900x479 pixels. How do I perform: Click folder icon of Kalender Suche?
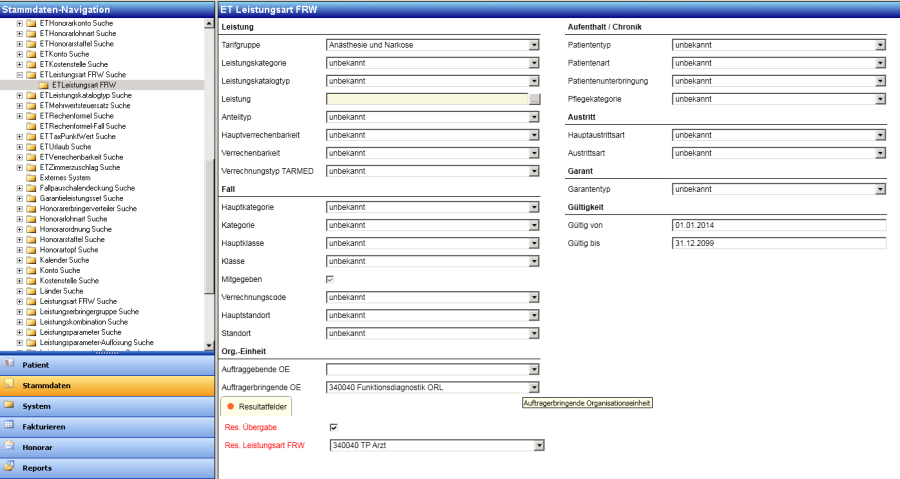point(31,260)
